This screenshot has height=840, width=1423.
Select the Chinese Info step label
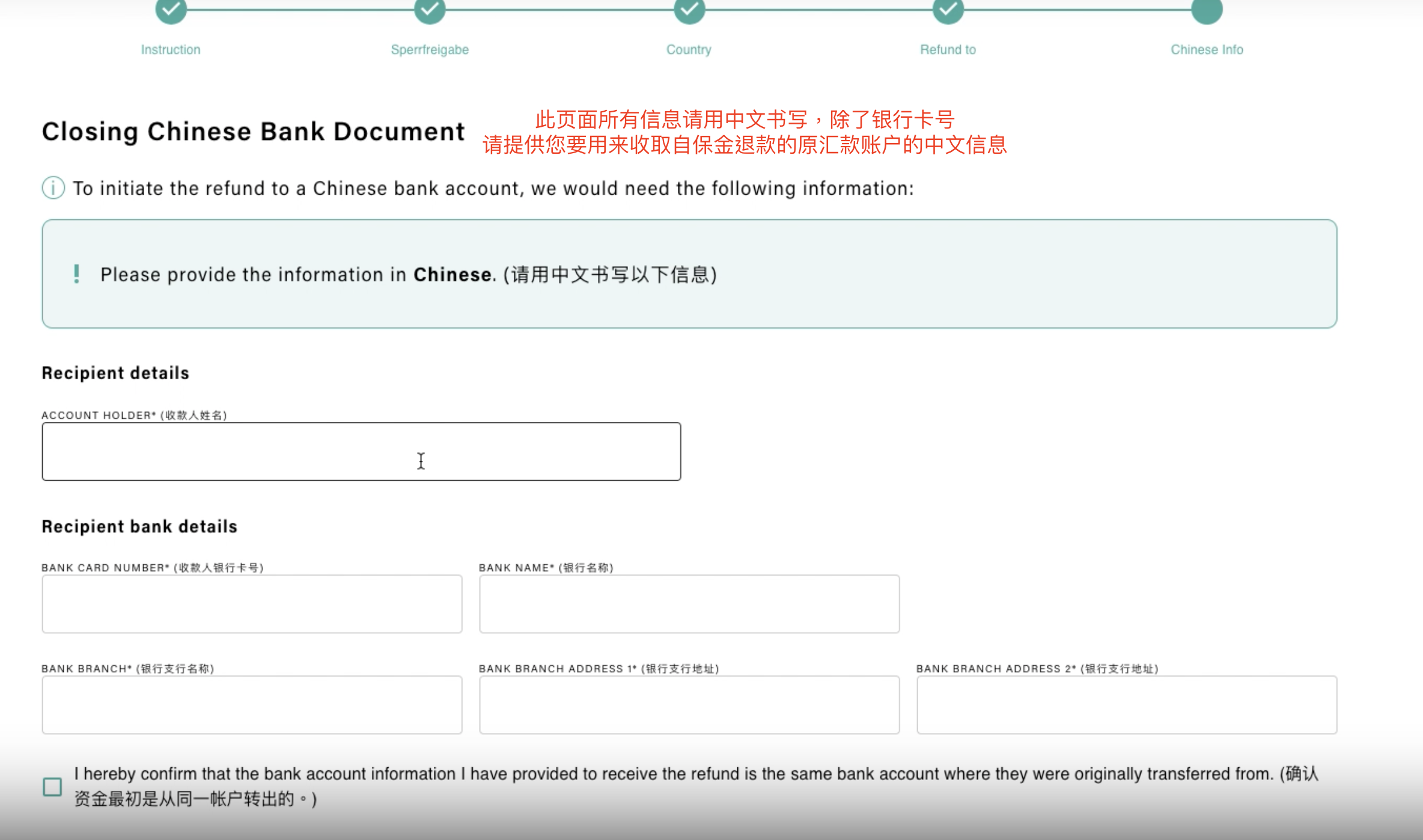pyautogui.click(x=1207, y=50)
